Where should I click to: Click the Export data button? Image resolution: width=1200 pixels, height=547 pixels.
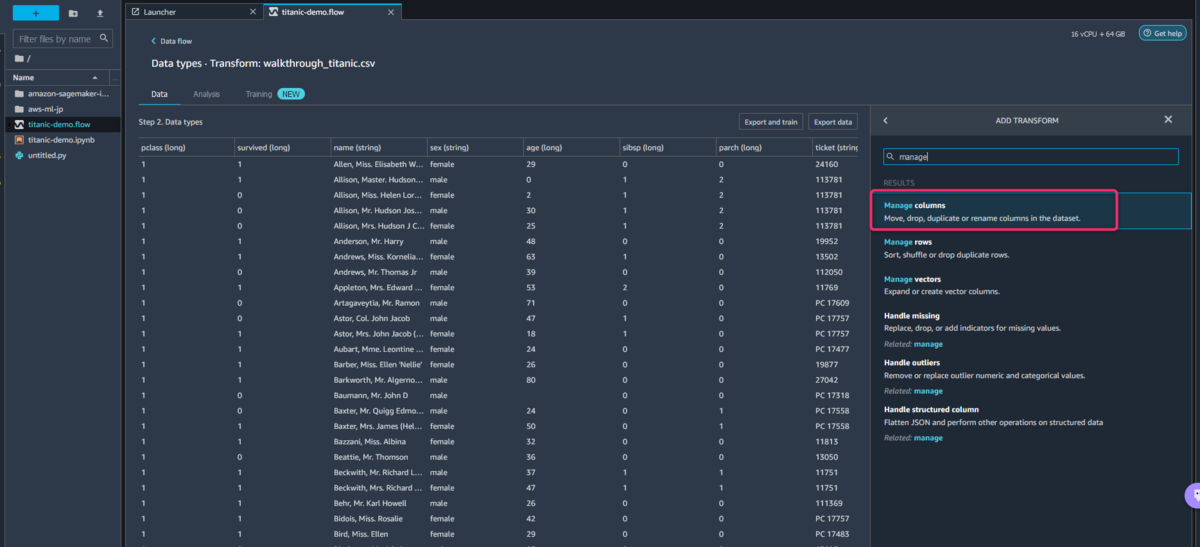coord(833,122)
